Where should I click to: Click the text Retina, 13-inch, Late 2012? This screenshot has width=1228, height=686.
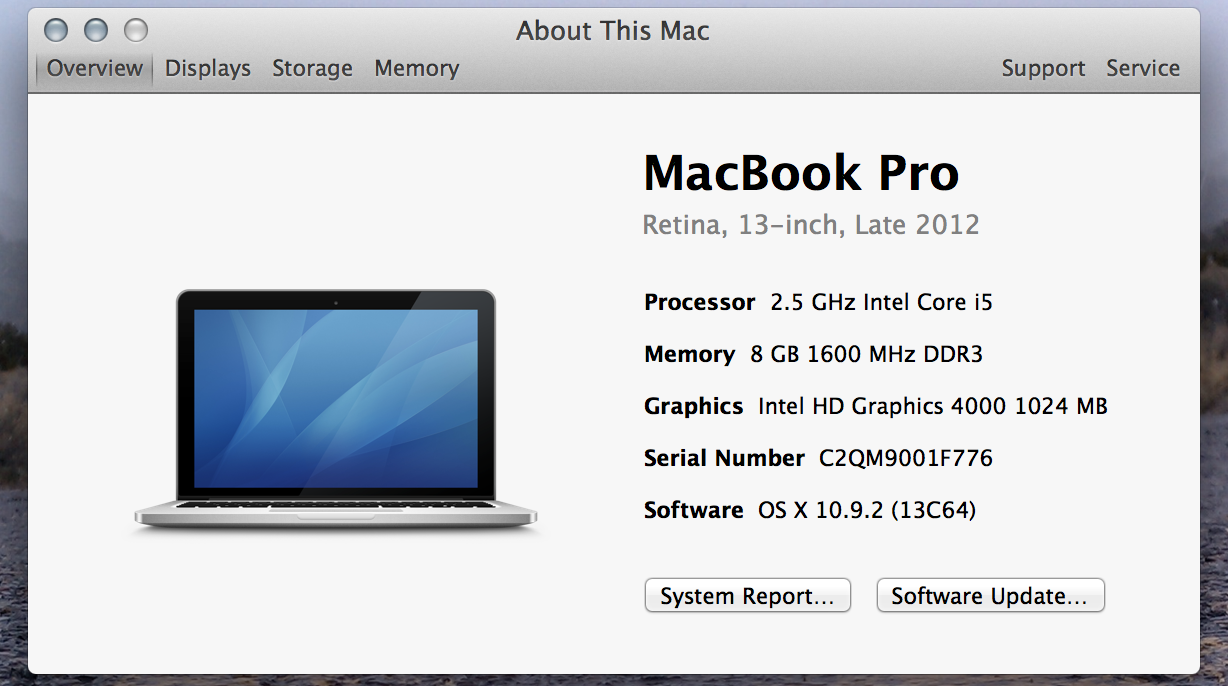click(811, 225)
